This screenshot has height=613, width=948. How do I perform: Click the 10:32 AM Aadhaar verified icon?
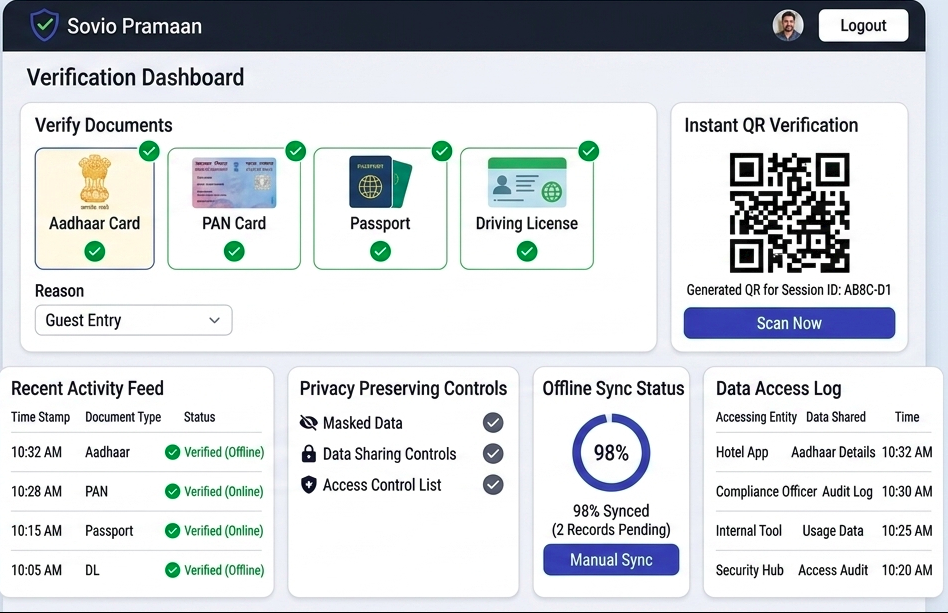coord(172,452)
